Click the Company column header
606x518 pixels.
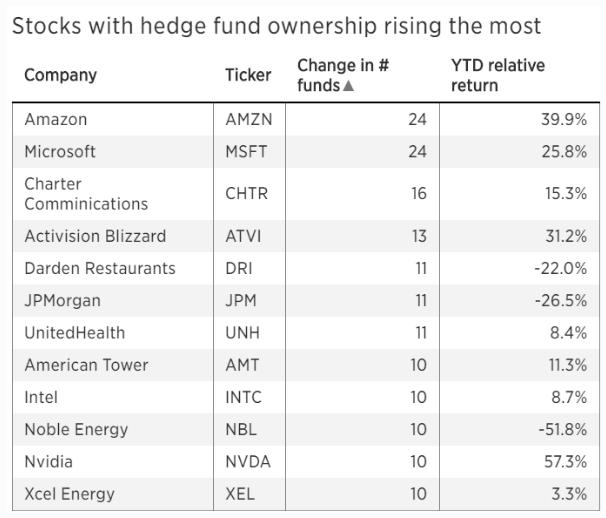(x=60, y=75)
